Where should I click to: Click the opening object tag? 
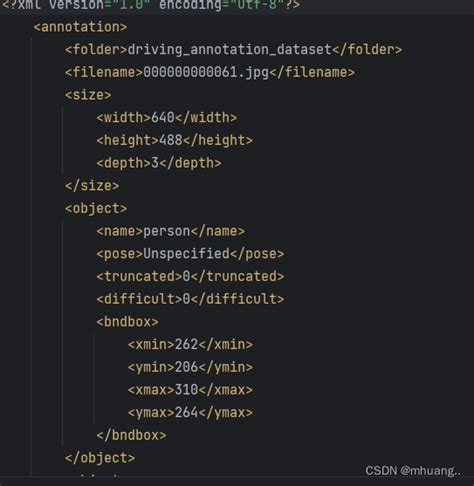pyautogui.click(x=96, y=208)
